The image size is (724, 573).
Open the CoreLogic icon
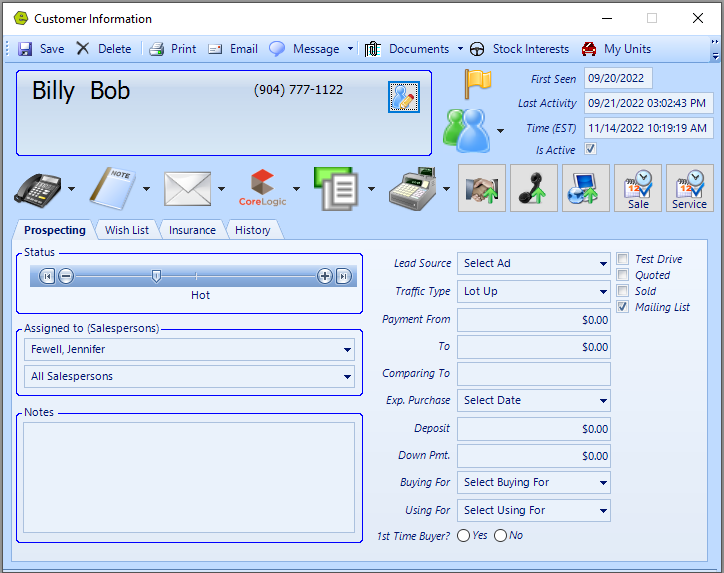(263, 188)
